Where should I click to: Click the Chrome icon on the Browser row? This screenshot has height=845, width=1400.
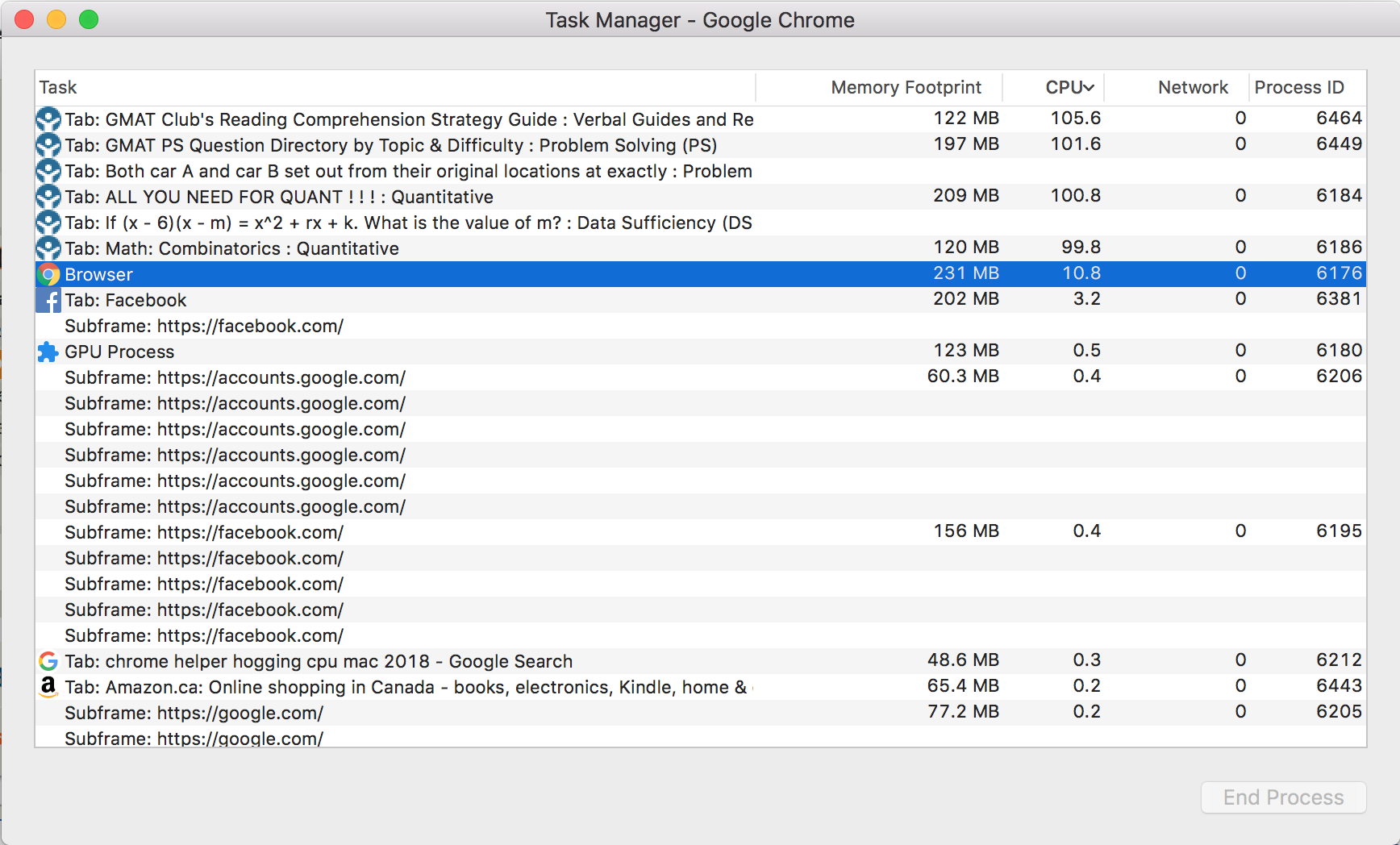48,274
